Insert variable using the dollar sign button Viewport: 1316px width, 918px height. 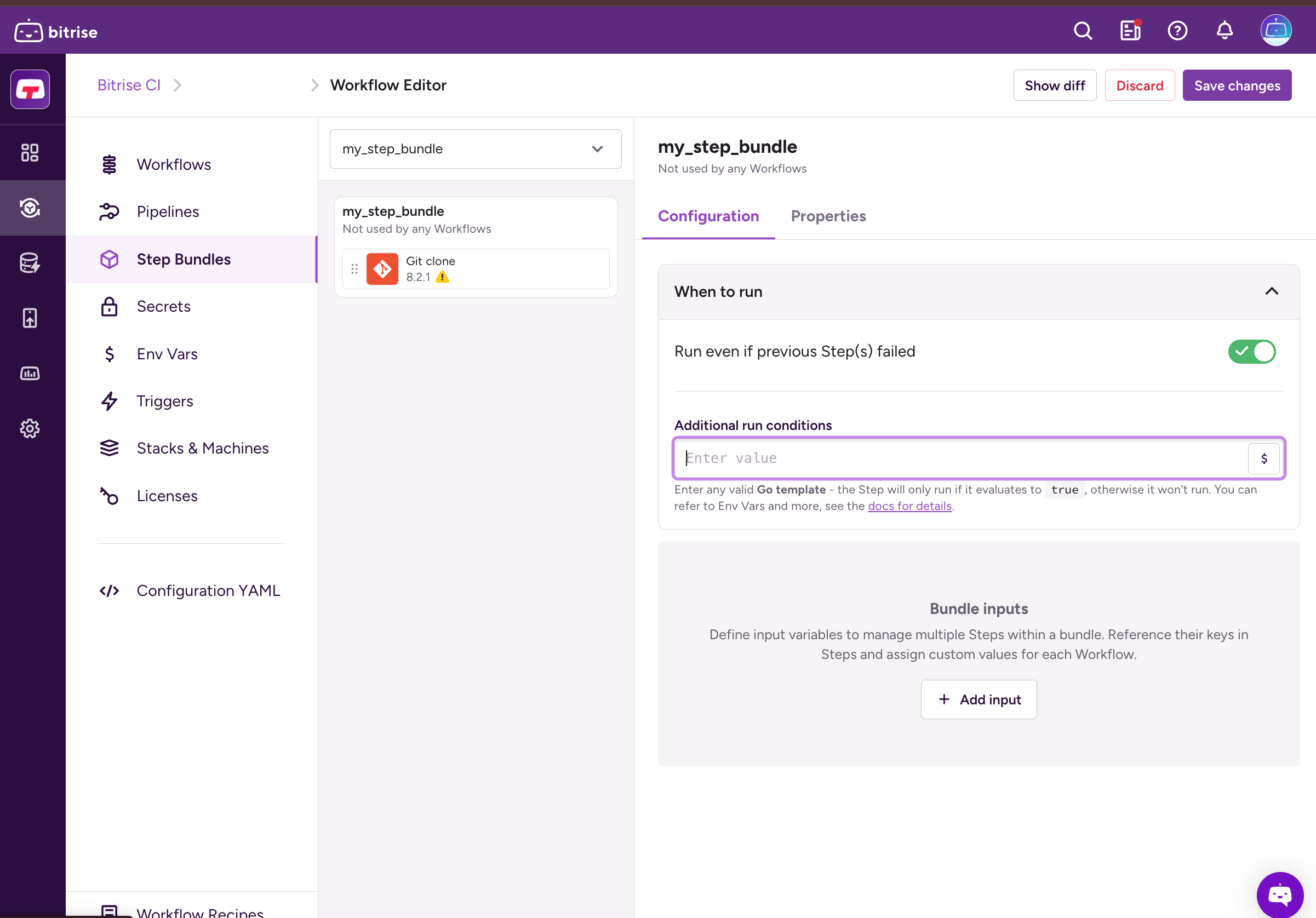coord(1263,458)
